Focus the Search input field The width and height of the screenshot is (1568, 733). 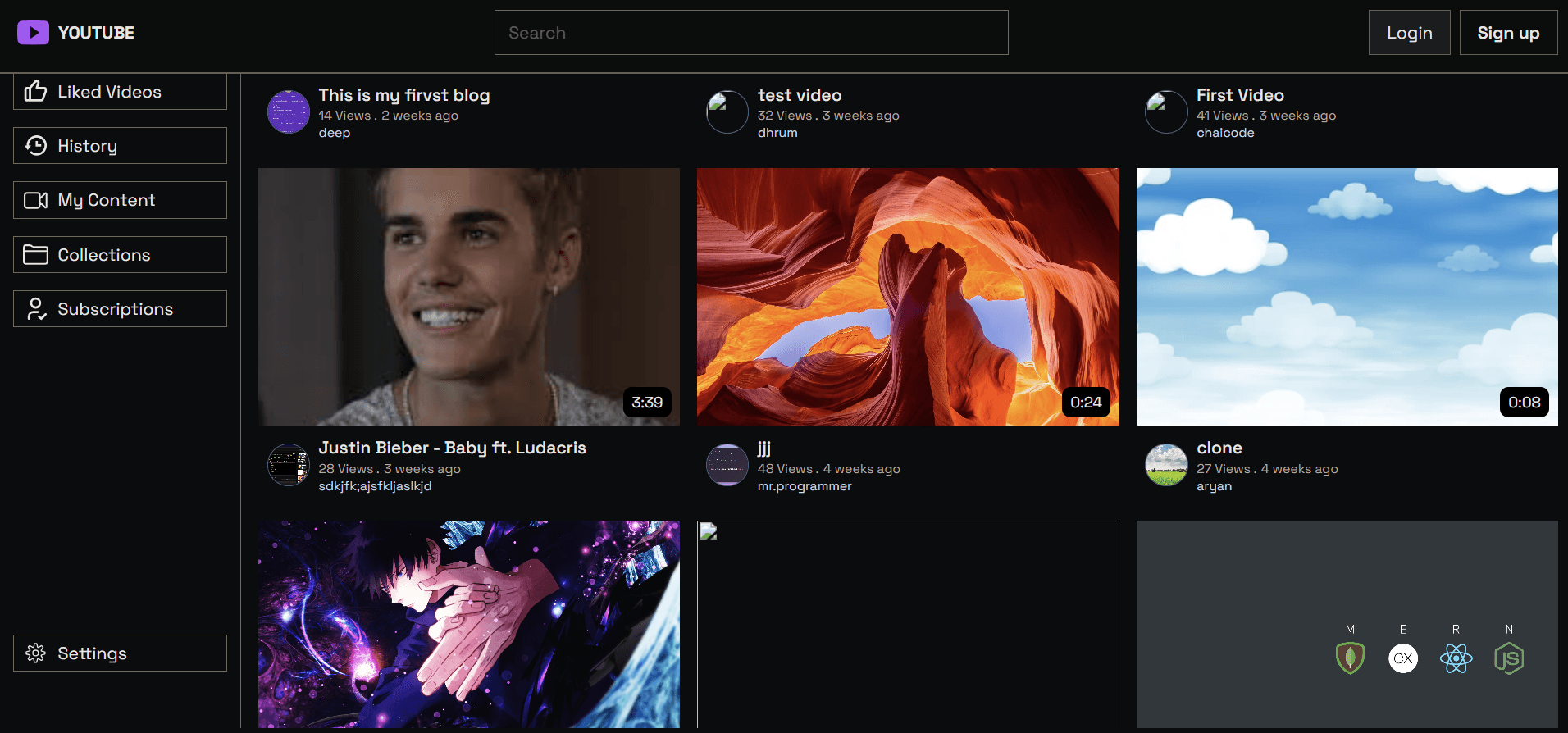(751, 33)
